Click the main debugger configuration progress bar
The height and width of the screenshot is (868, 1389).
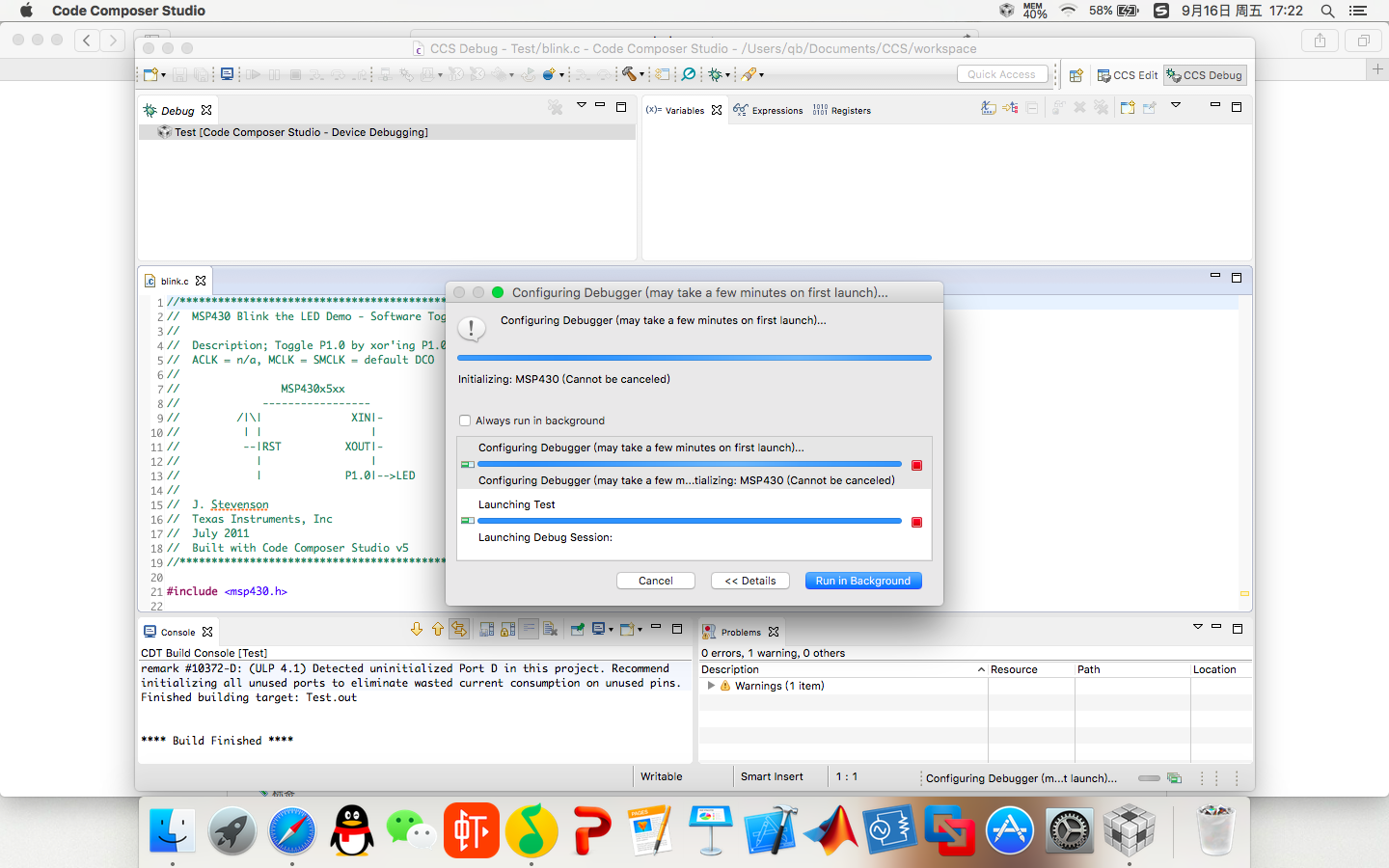(x=694, y=358)
